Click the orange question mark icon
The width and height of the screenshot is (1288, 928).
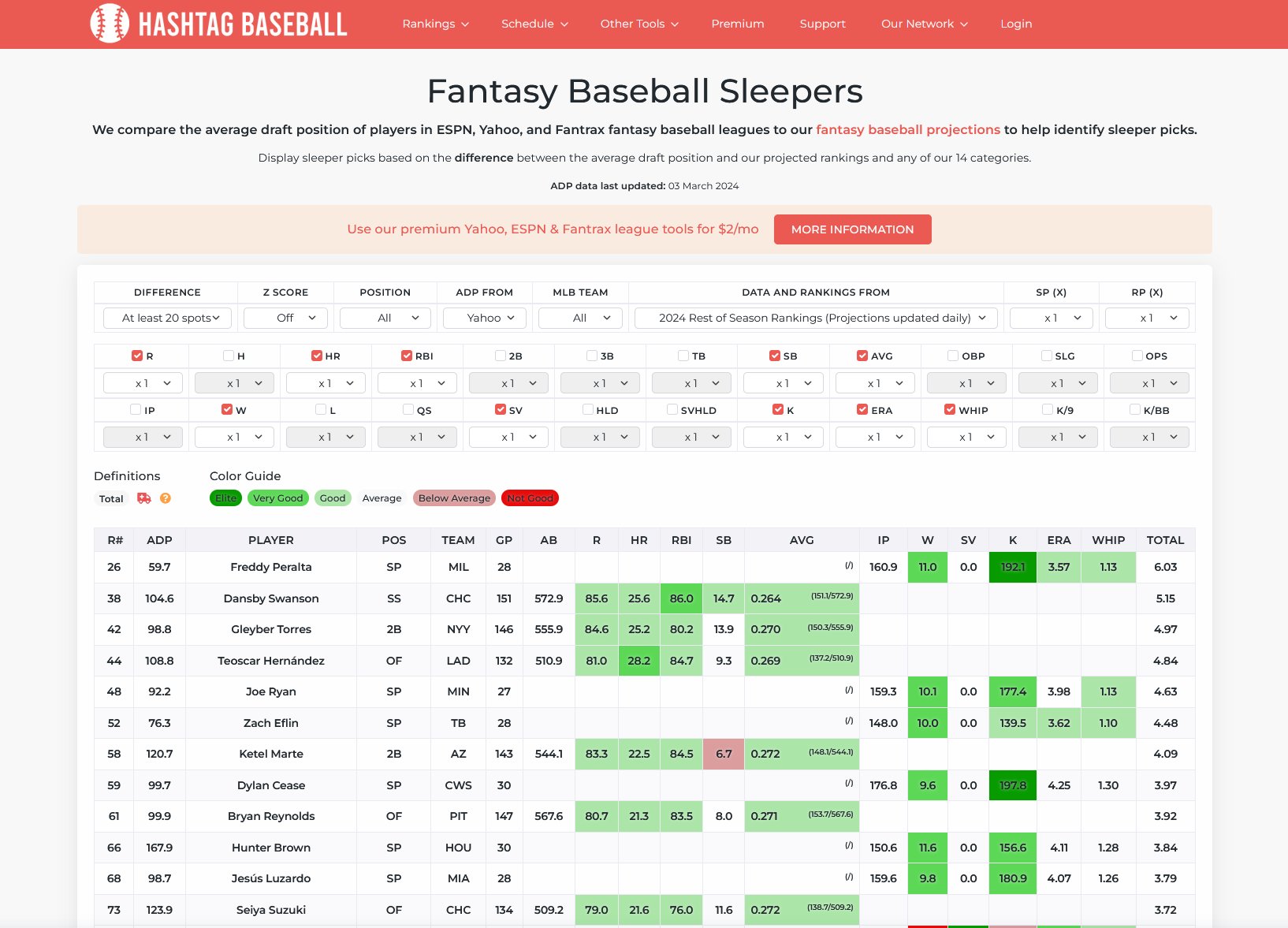166,498
